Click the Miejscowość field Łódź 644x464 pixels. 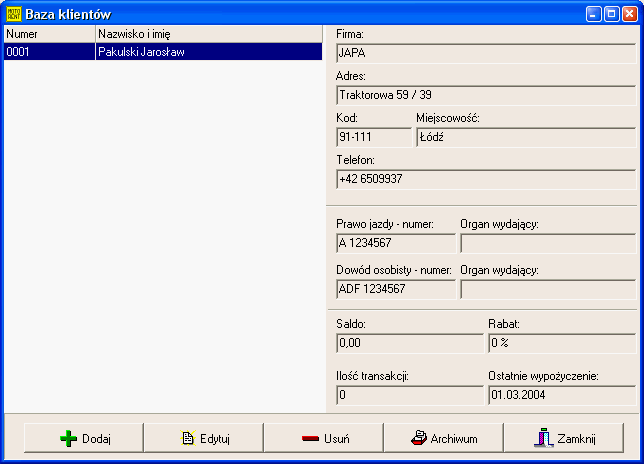(525, 137)
